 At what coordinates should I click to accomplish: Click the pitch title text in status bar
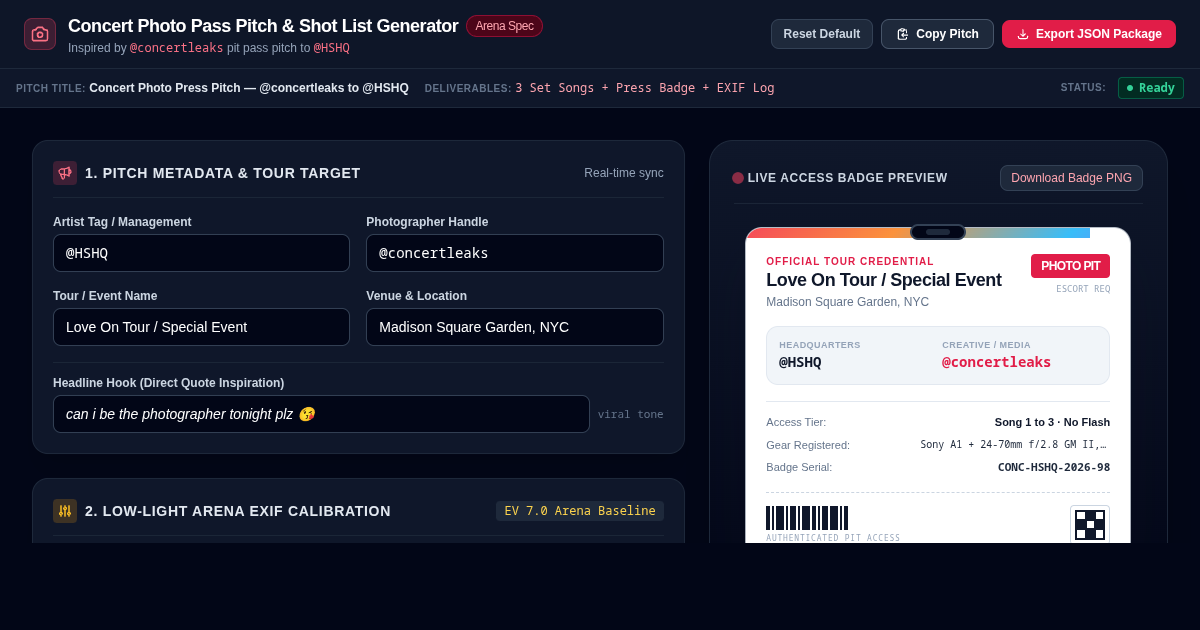pyautogui.click(x=249, y=88)
